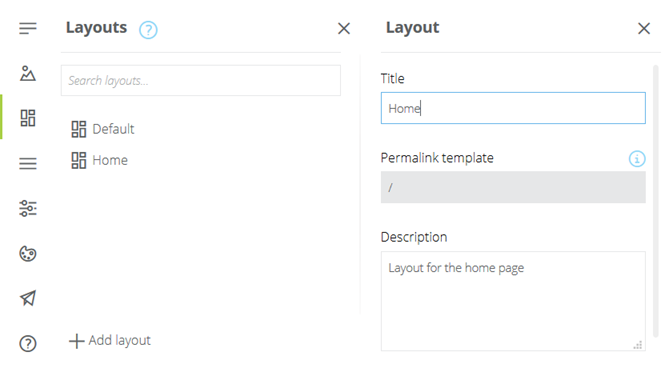Click the Permalink template info icon

point(637,159)
